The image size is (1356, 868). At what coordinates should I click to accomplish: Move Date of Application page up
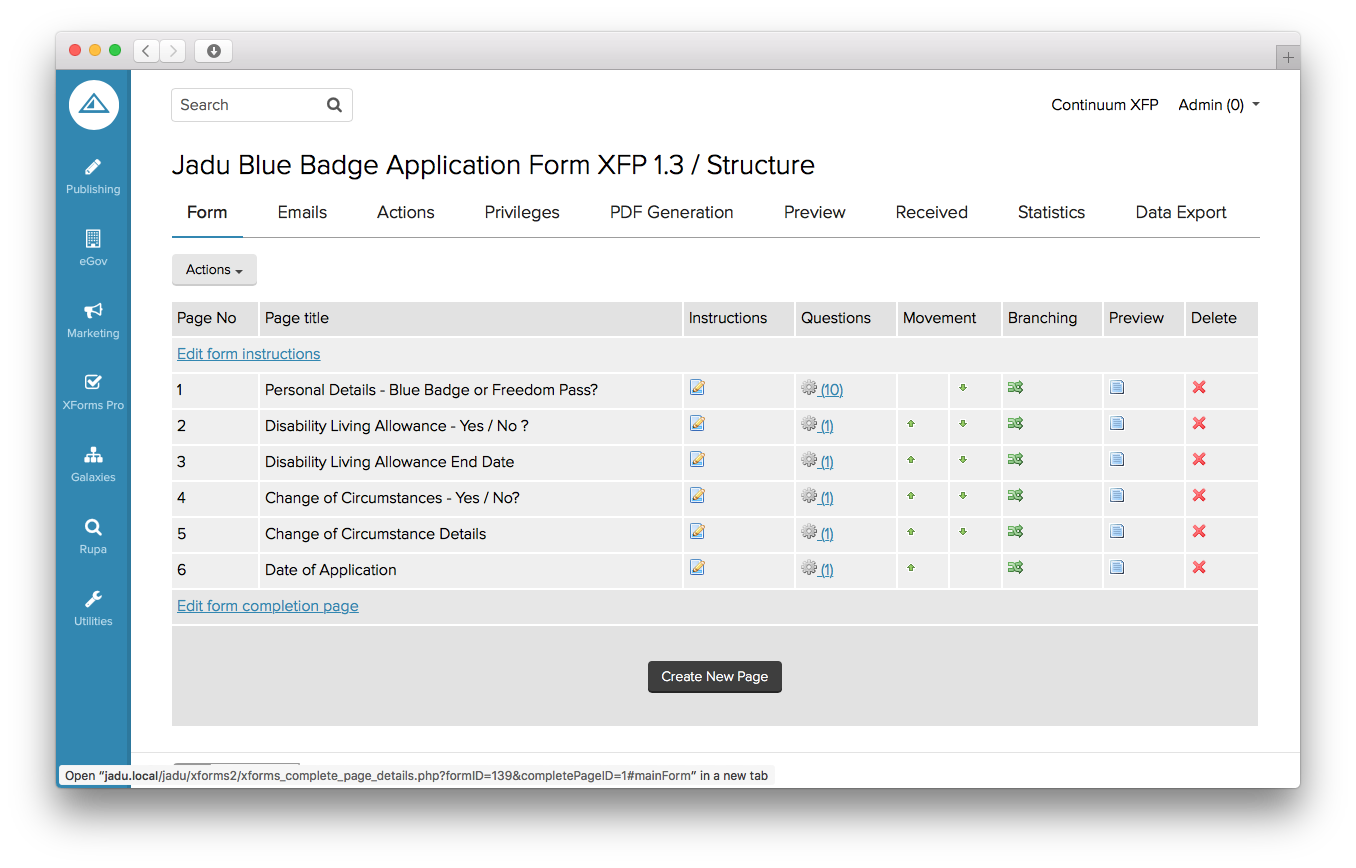pos(911,568)
